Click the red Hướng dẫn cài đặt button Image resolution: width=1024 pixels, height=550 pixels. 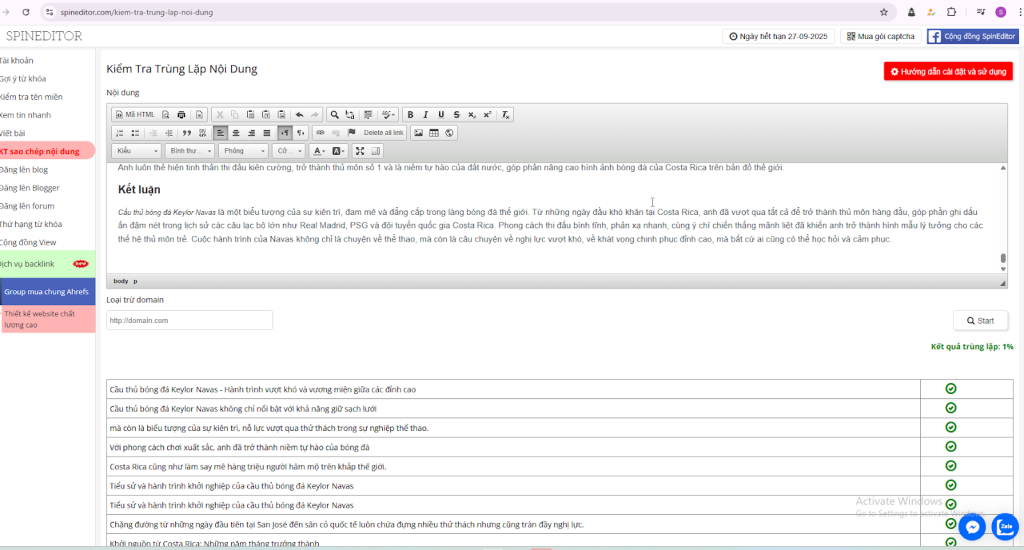(x=948, y=72)
